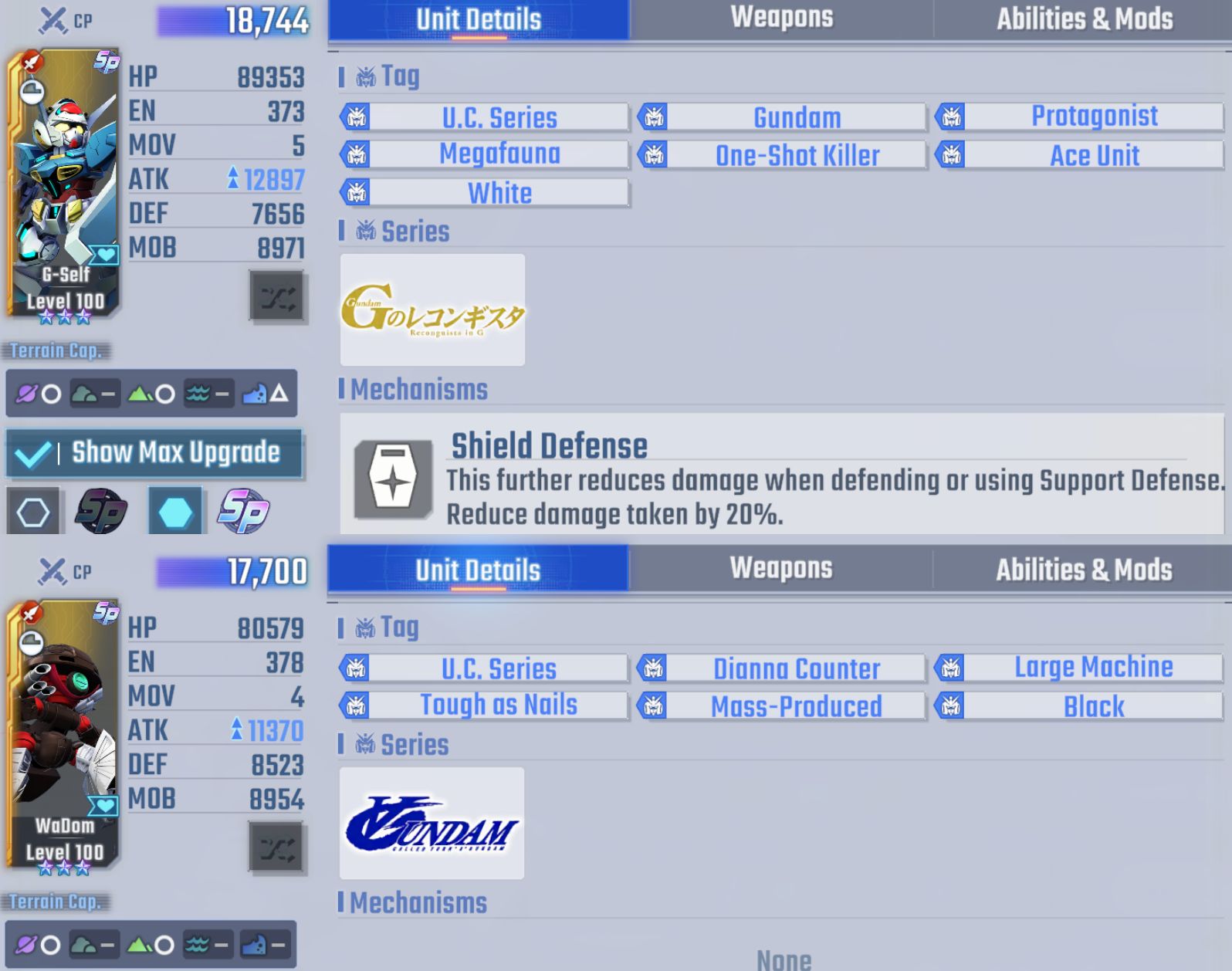Click the icon beside Mass-Produced tag
This screenshot has width=1232, height=971.
653,705
